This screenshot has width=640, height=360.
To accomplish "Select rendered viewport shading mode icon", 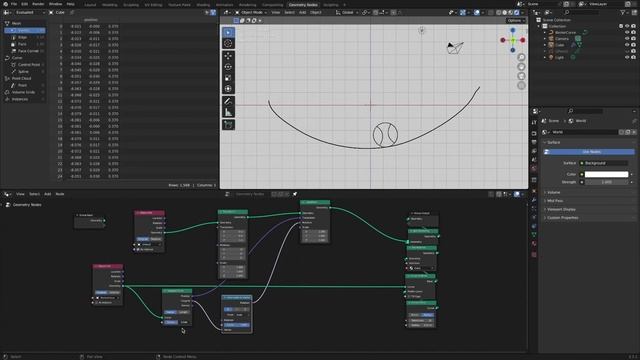I will (x=516, y=13).
